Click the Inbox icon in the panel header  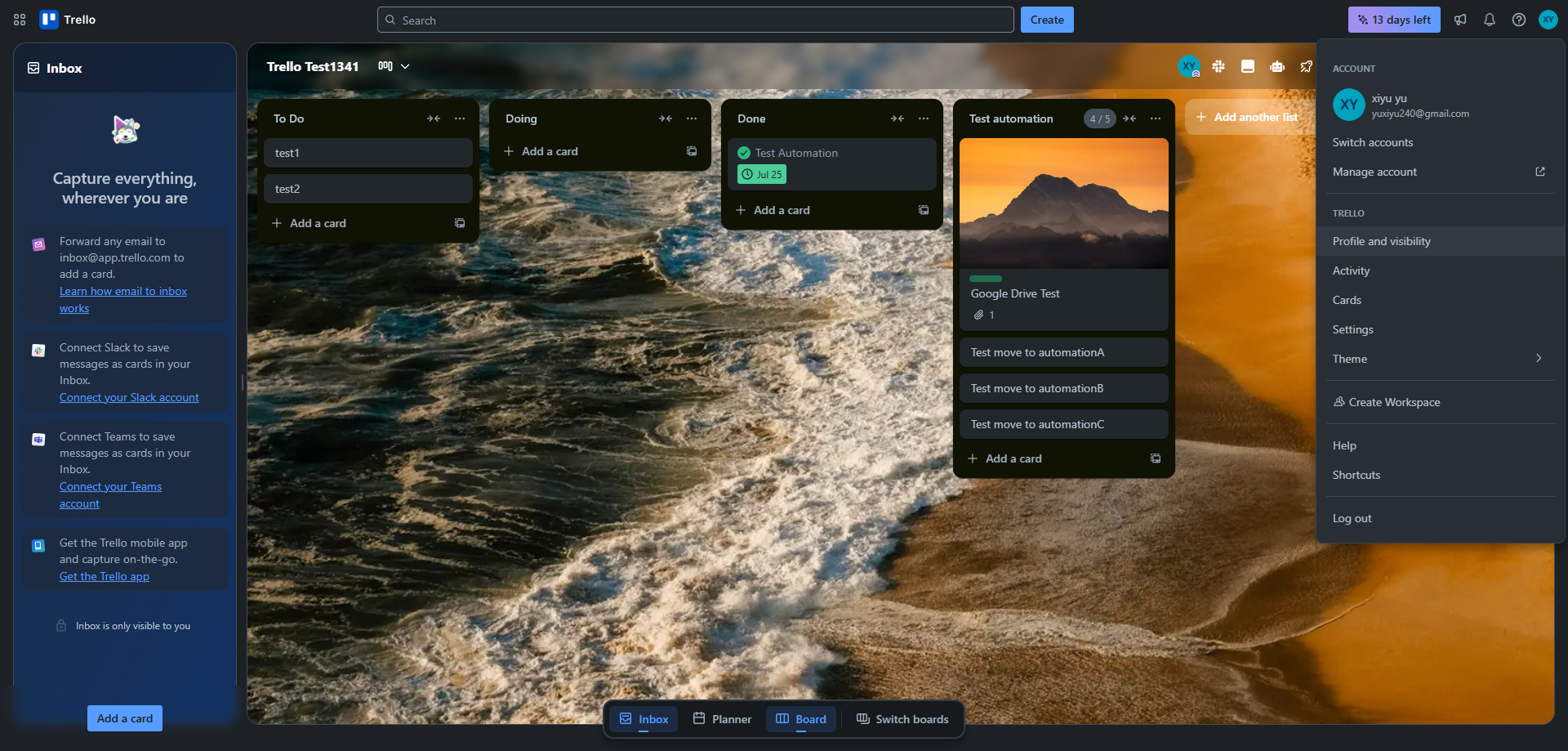pyautogui.click(x=33, y=68)
